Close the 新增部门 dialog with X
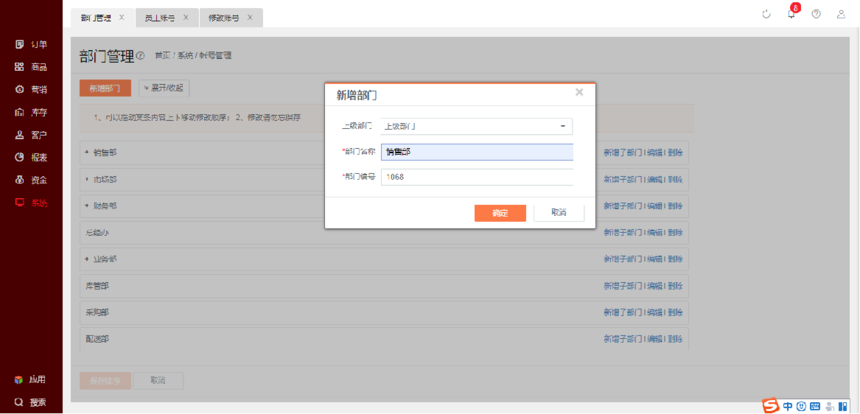The width and height of the screenshot is (860, 414). click(579, 92)
